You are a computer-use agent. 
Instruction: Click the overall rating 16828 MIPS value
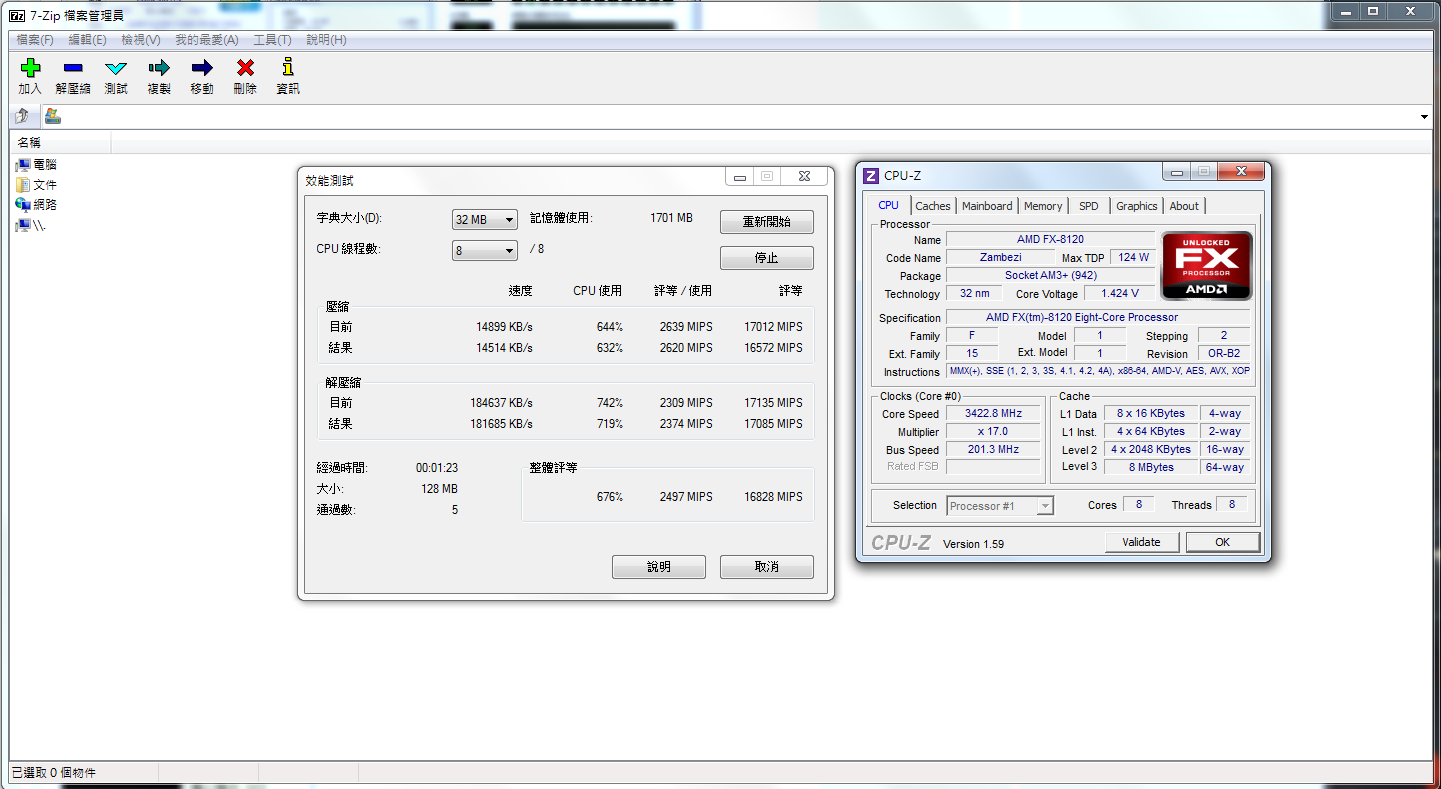pyautogui.click(x=774, y=497)
